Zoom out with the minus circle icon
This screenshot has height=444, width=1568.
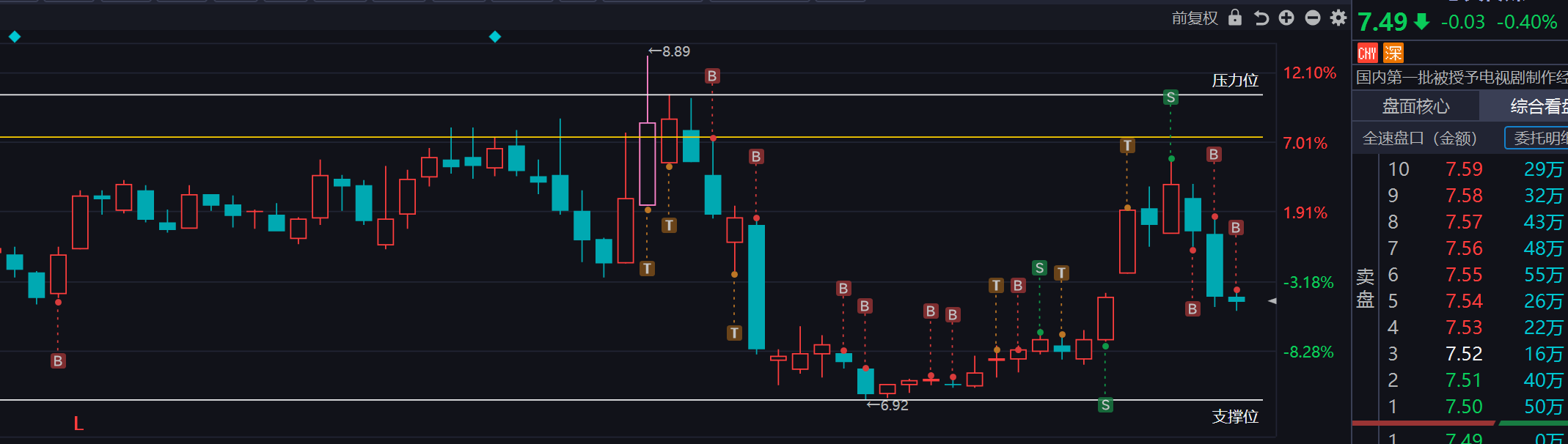pos(1313,18)
